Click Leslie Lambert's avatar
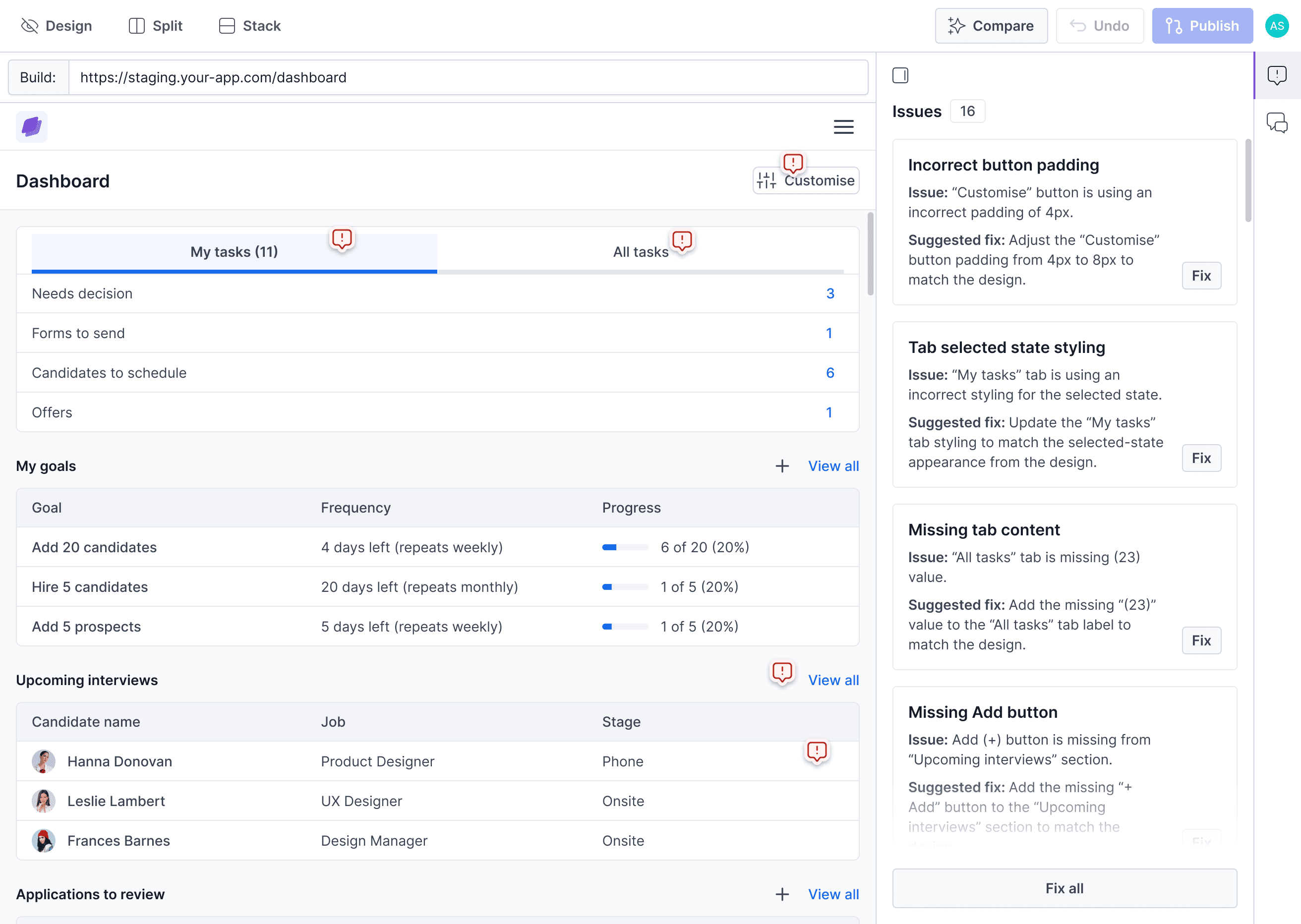Viewport: 1301px width, 924px height. [43, 801]
